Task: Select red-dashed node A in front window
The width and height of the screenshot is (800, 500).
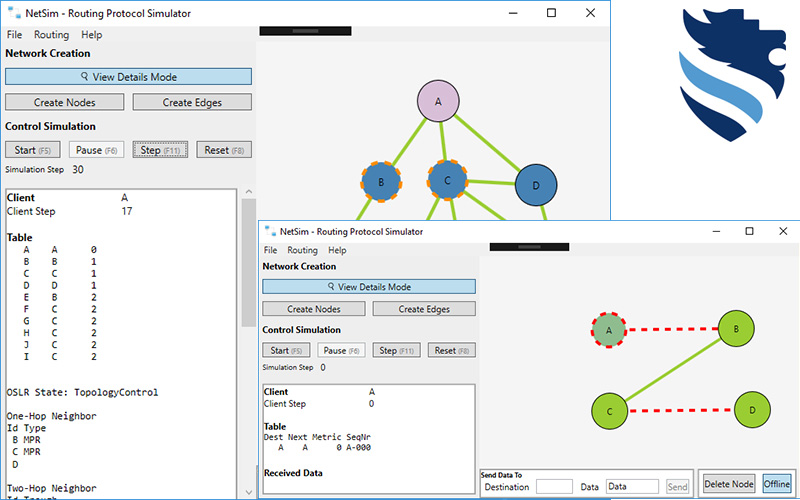Action: tap(609, 330)
